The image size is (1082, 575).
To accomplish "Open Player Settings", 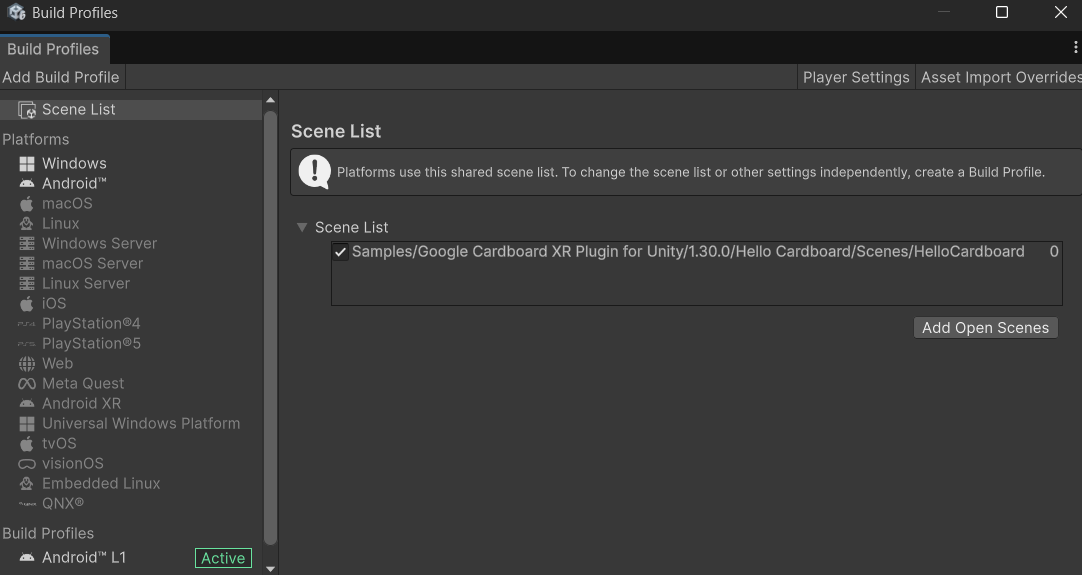I will point(856,77).
